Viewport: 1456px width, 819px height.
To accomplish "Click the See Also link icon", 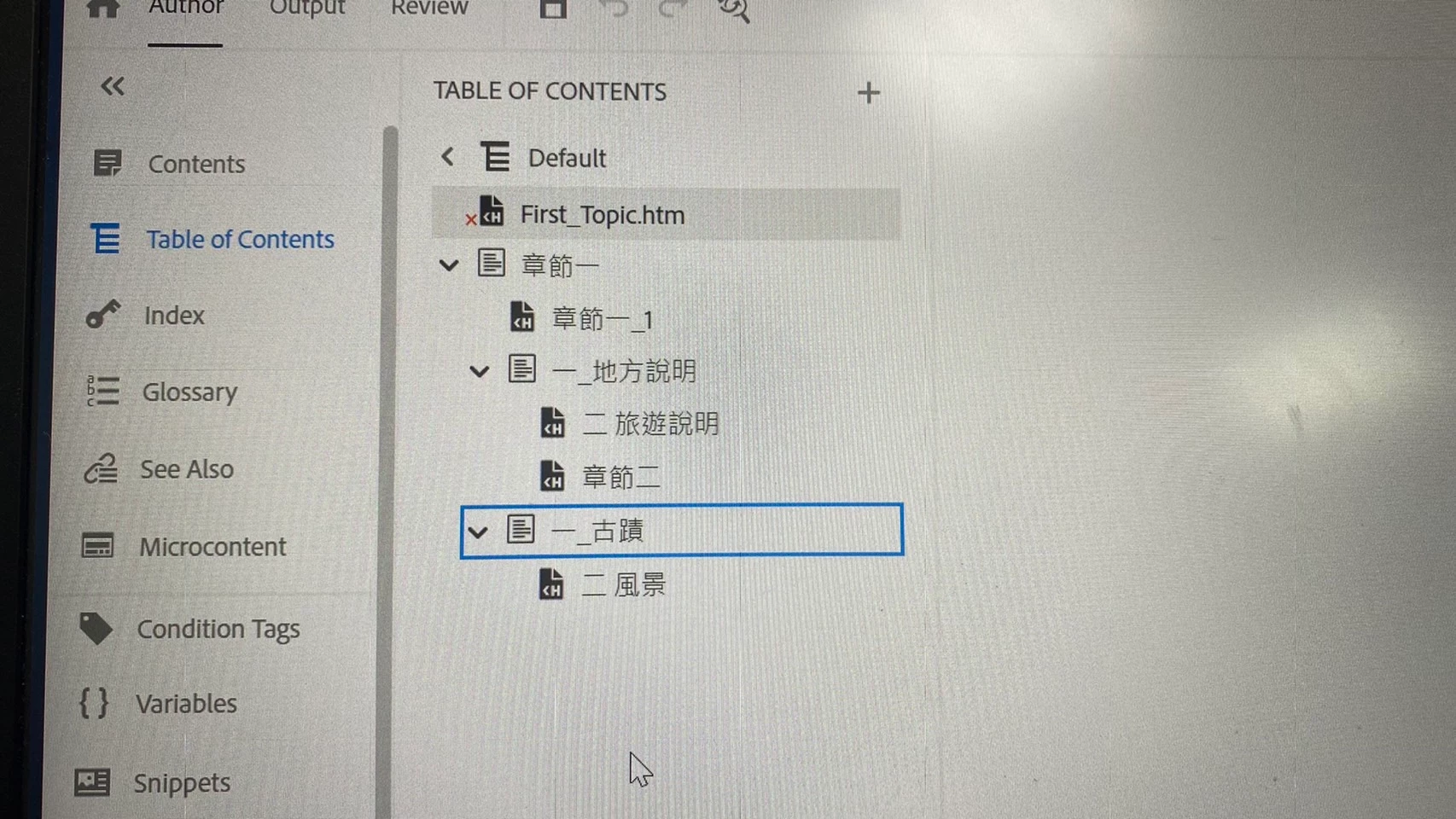I will (101, 468).
